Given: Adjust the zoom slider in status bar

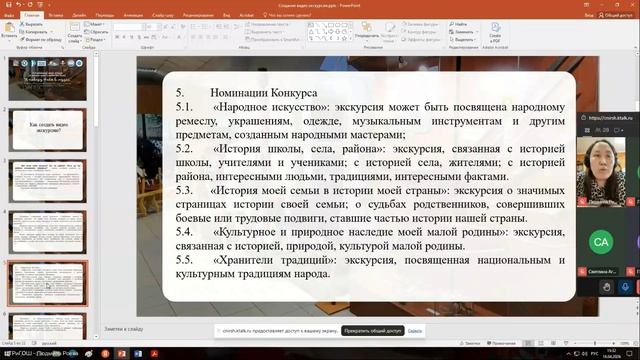Looking at the screenshot, I should (595, 343).
